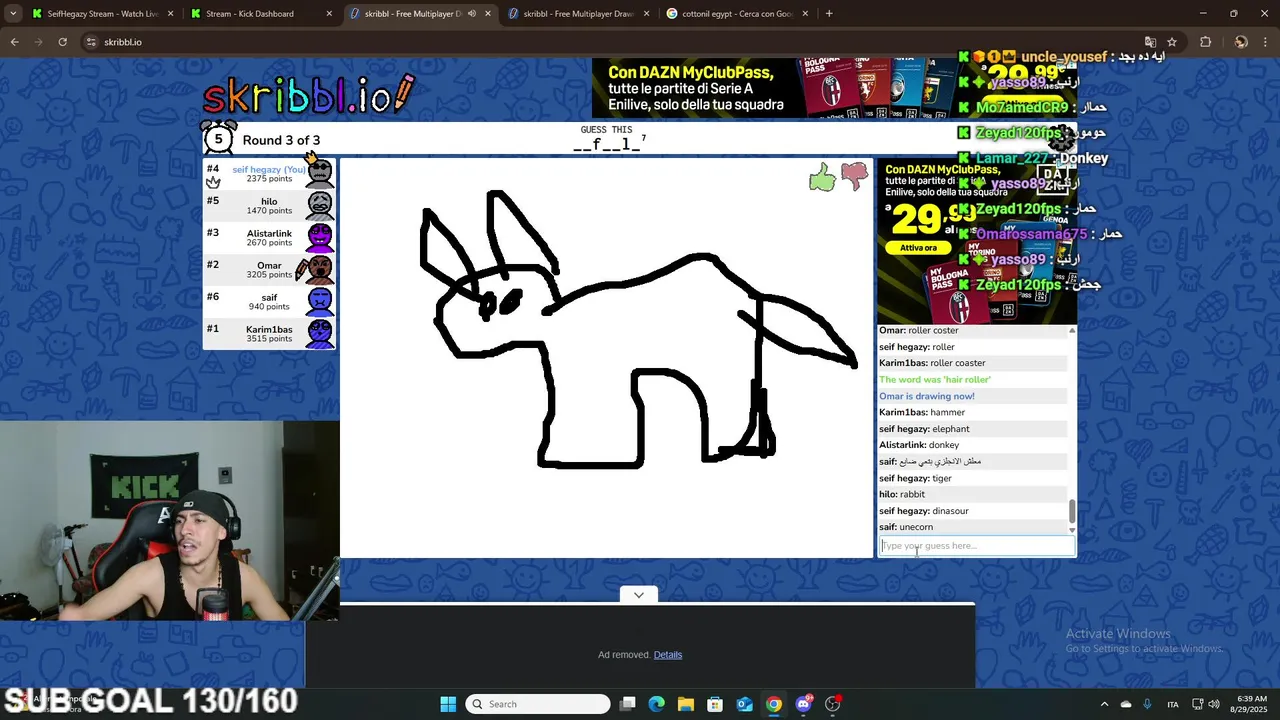The image size is (1280, 720).
Task: Reload the skribbl.io page
Action: [62, 42]
